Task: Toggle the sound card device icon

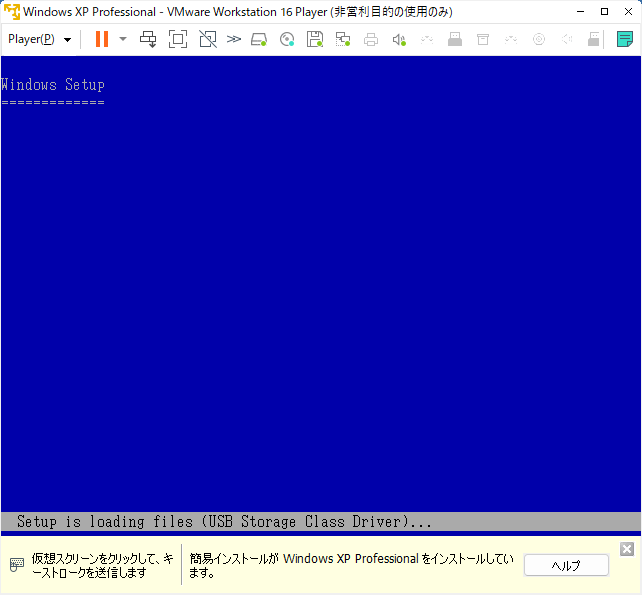Action: [399, 39]
